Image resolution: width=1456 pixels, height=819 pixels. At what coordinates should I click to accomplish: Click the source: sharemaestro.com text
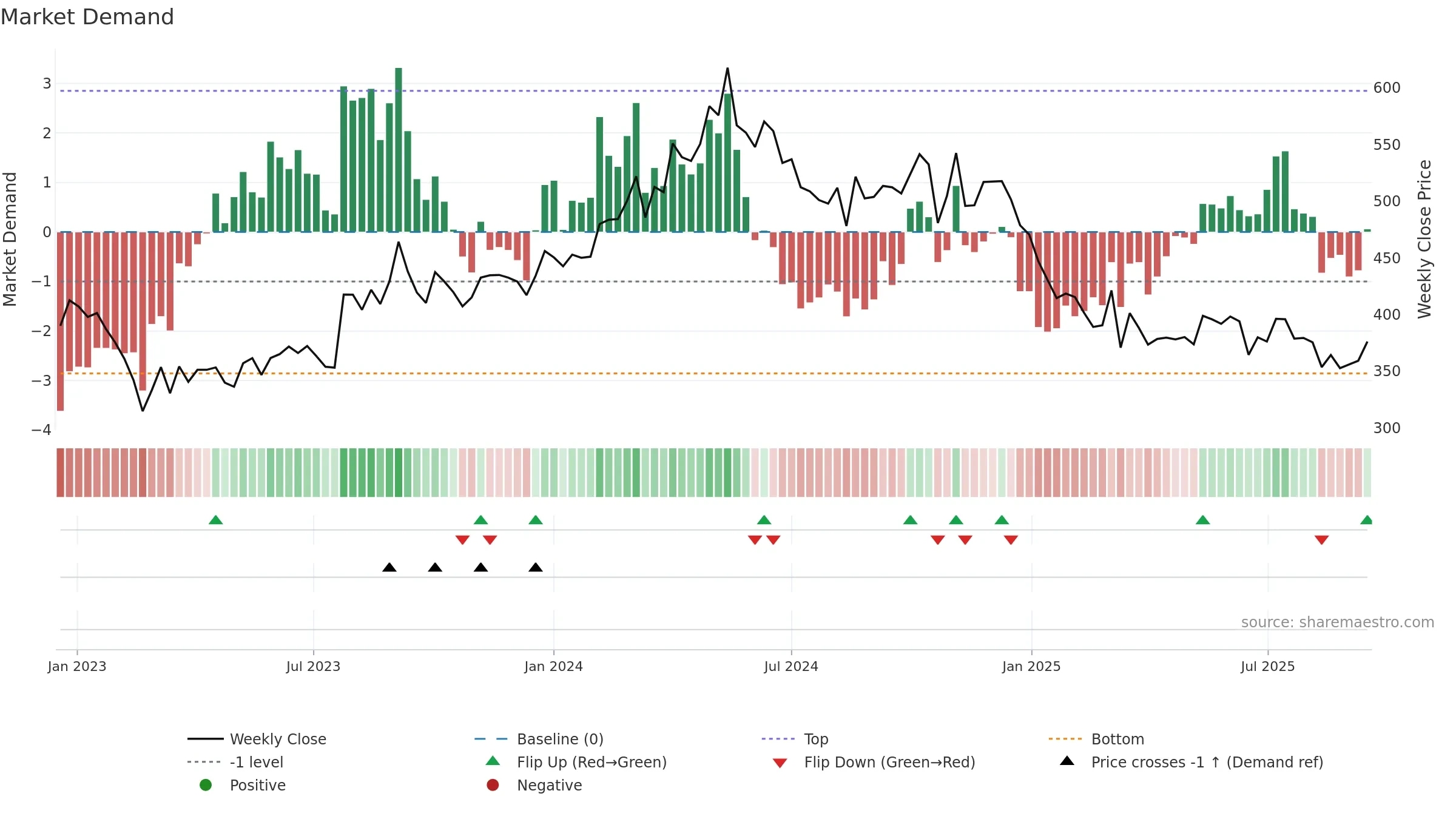[1338, 622]
